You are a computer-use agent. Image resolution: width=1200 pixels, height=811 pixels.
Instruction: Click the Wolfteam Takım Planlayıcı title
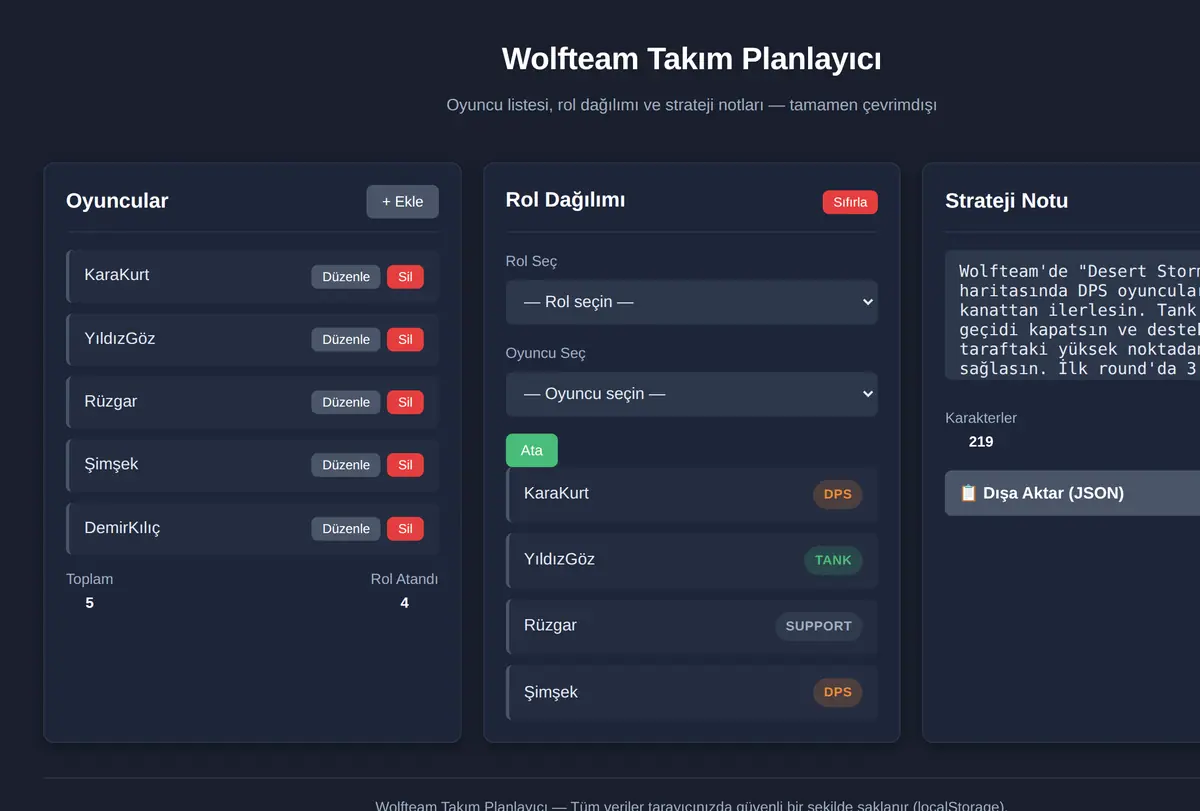tap(692, 59)
